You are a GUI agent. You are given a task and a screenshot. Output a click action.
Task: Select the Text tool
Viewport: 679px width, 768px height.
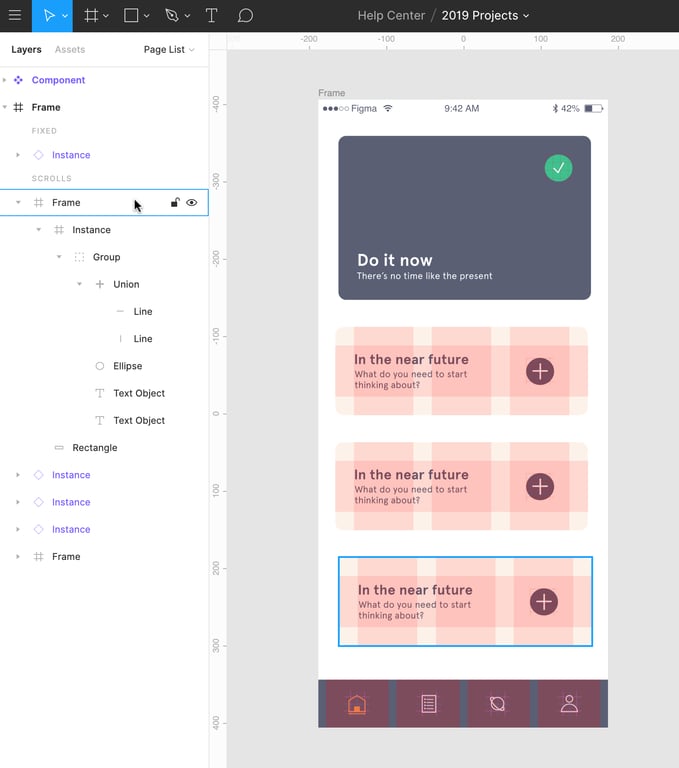click(212, 16)
